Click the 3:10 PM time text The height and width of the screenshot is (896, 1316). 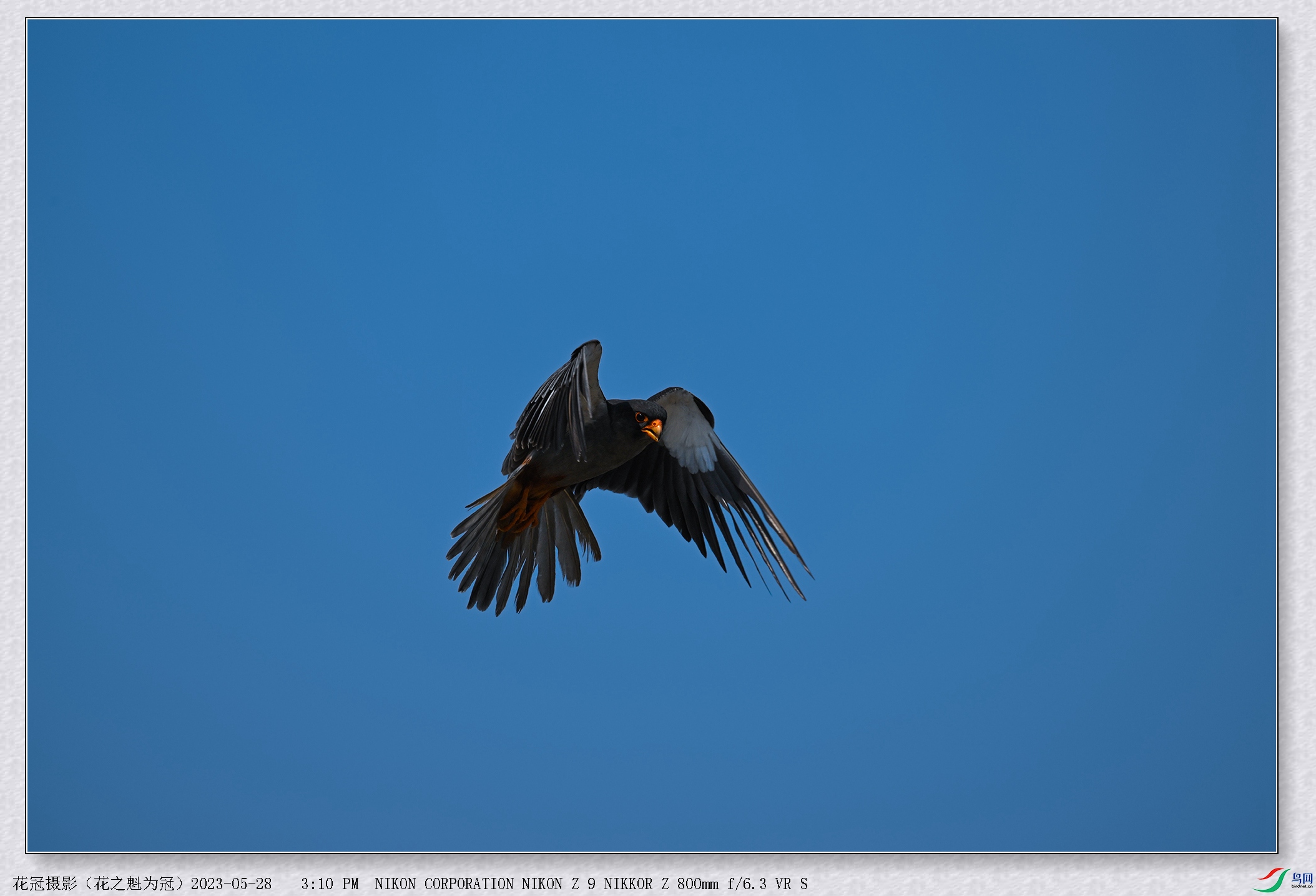(330, 884)
